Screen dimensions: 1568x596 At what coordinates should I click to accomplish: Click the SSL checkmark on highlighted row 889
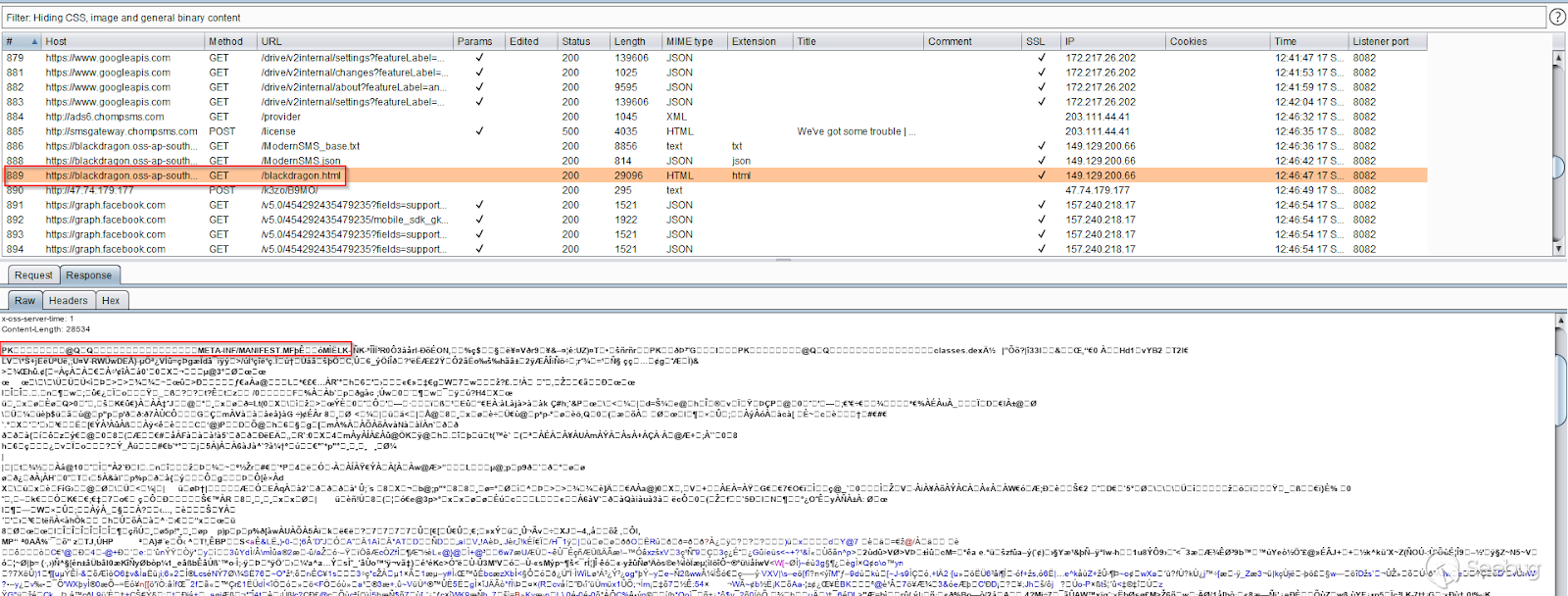1041,175
